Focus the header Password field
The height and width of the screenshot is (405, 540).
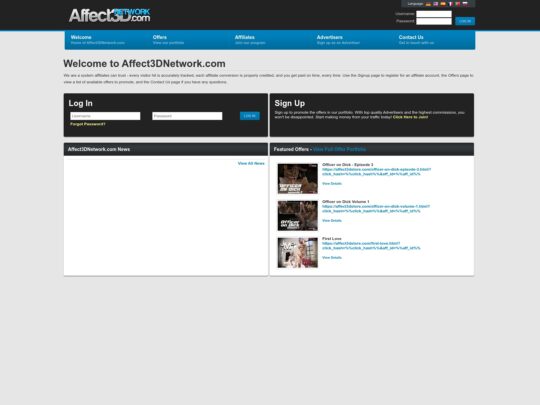coord(434,21)
